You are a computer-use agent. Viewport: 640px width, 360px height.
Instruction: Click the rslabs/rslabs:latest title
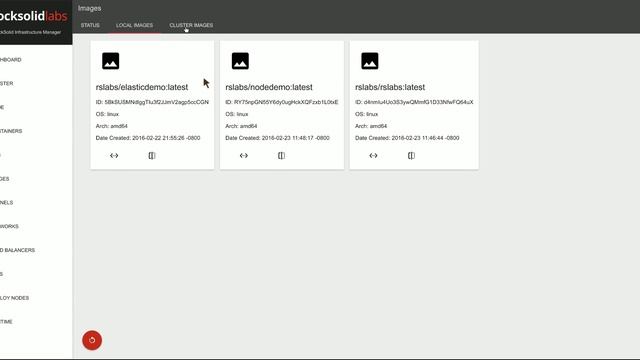click(x=390, y=87)
